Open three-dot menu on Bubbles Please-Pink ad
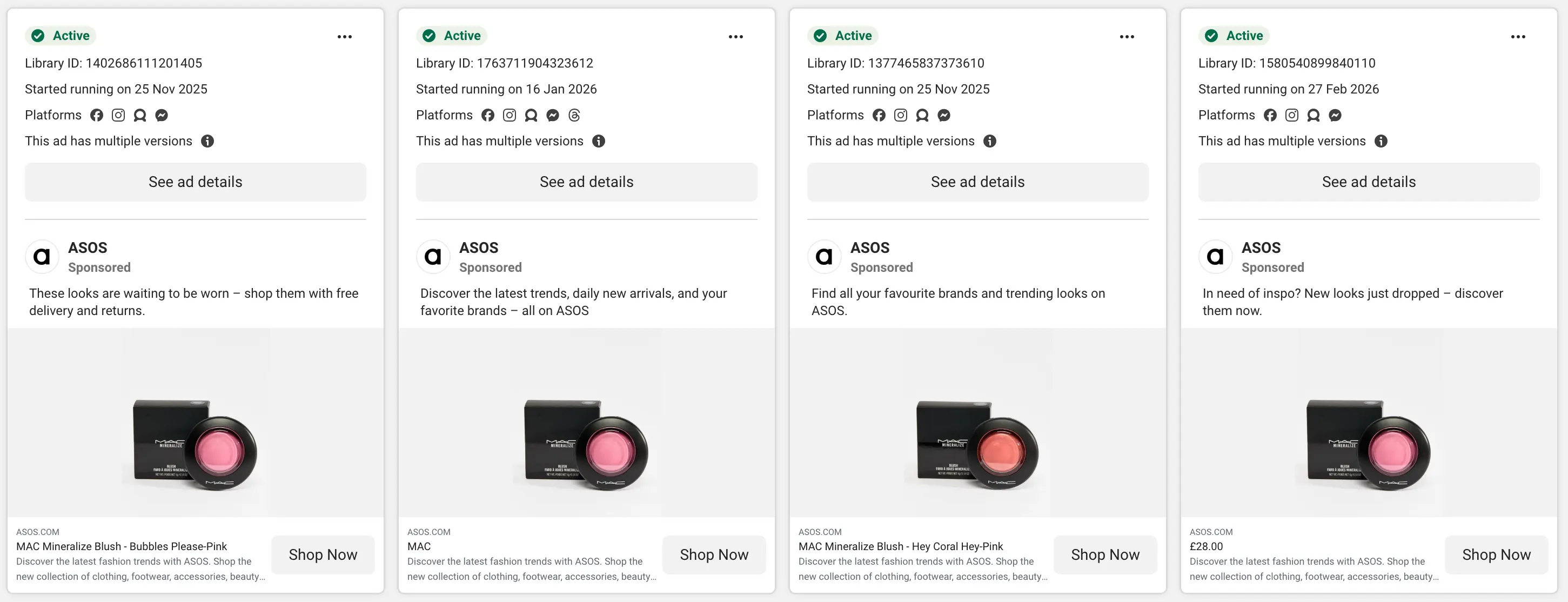The height and width of the screenshot is (602, 1568). [345, 37]
